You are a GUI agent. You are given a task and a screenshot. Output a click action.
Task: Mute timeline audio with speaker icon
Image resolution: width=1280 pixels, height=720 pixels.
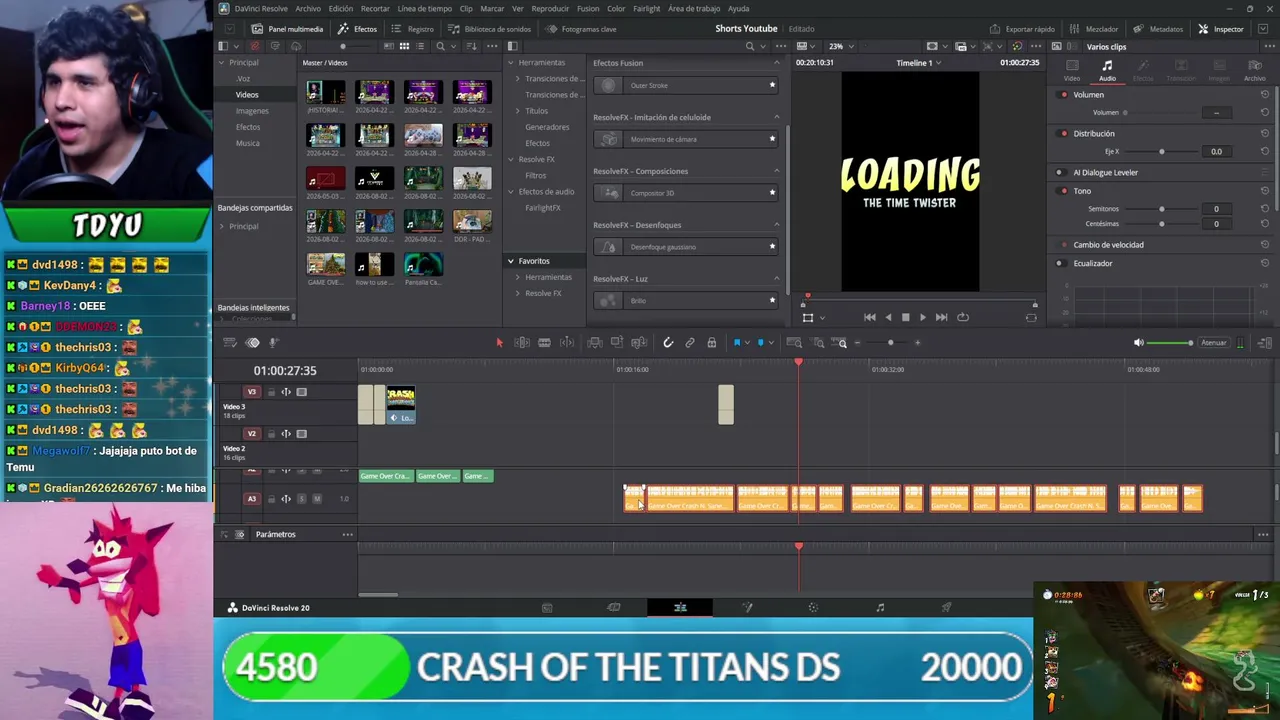tap(1138, 343)
